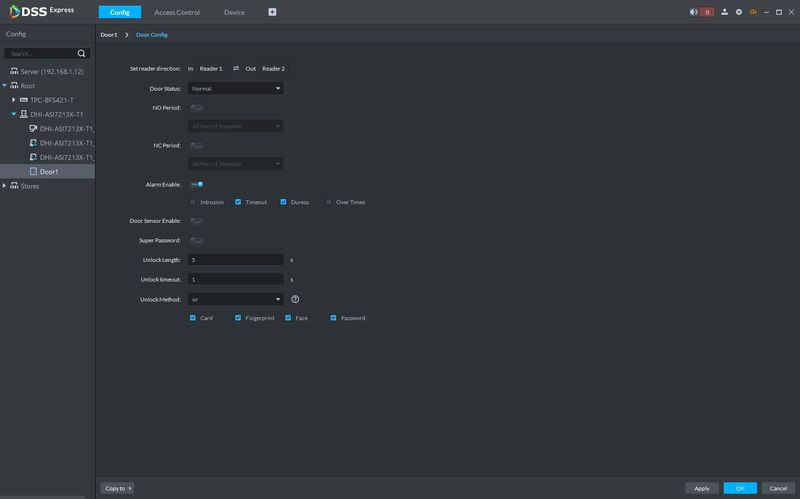Click the Unlock Method help icon
The image size is (800, 499).
tap(295, 300)
